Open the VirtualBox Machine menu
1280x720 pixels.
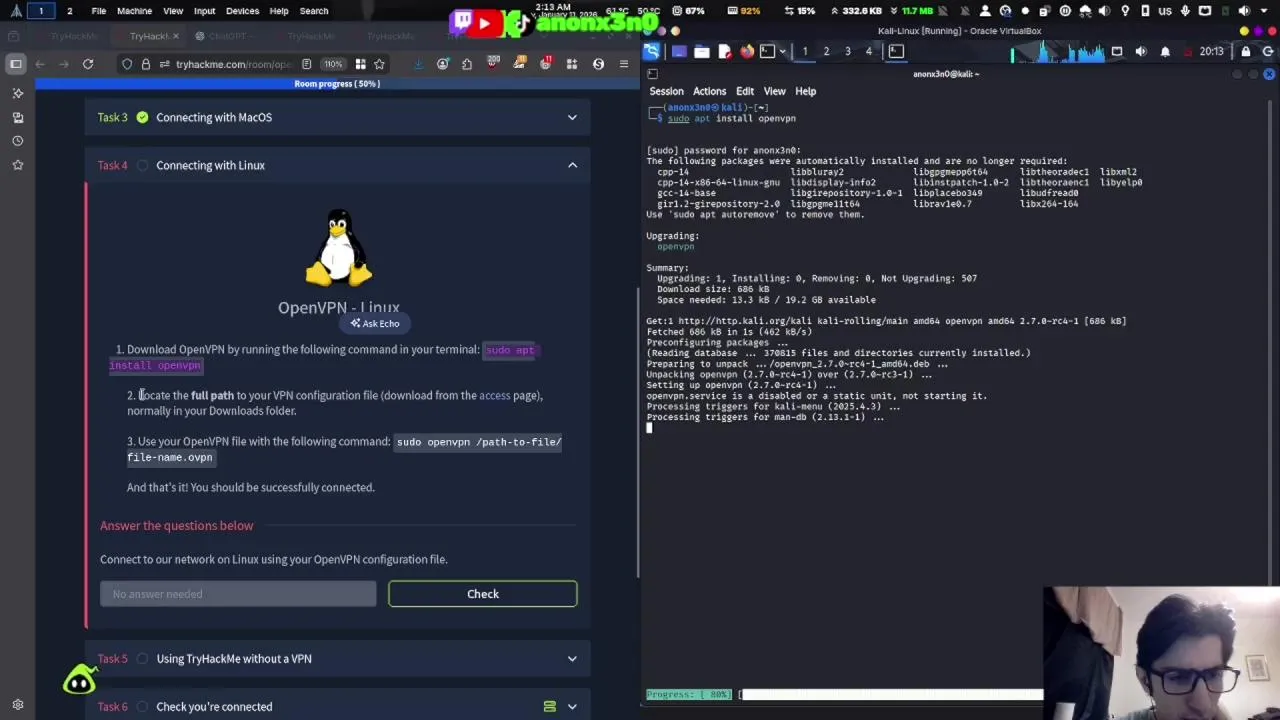point(134,11)
